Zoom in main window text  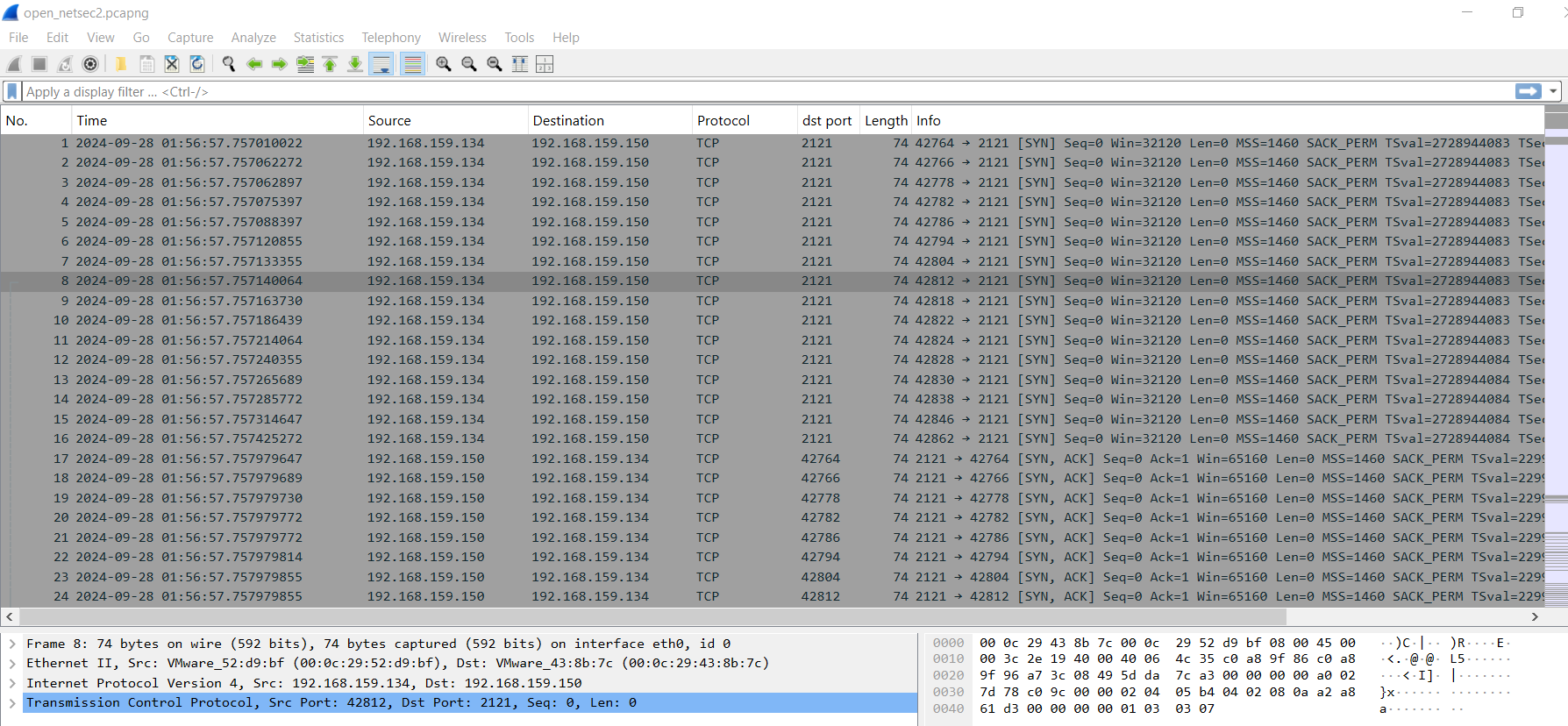[x=444, y=64]
